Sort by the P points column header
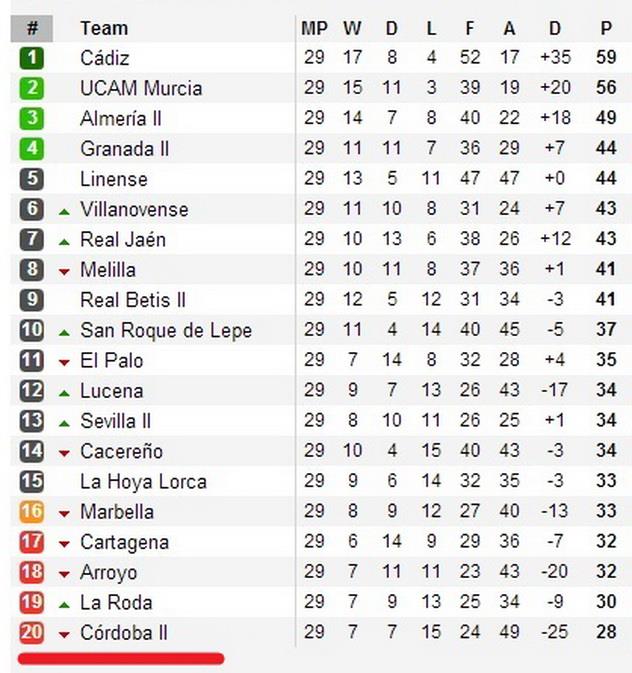Screen dimensions: 632x673 606,28
